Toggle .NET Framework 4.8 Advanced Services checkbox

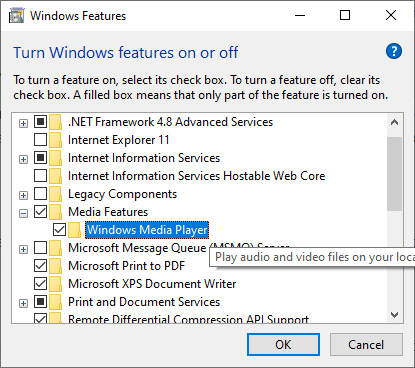tap(40, 122)
